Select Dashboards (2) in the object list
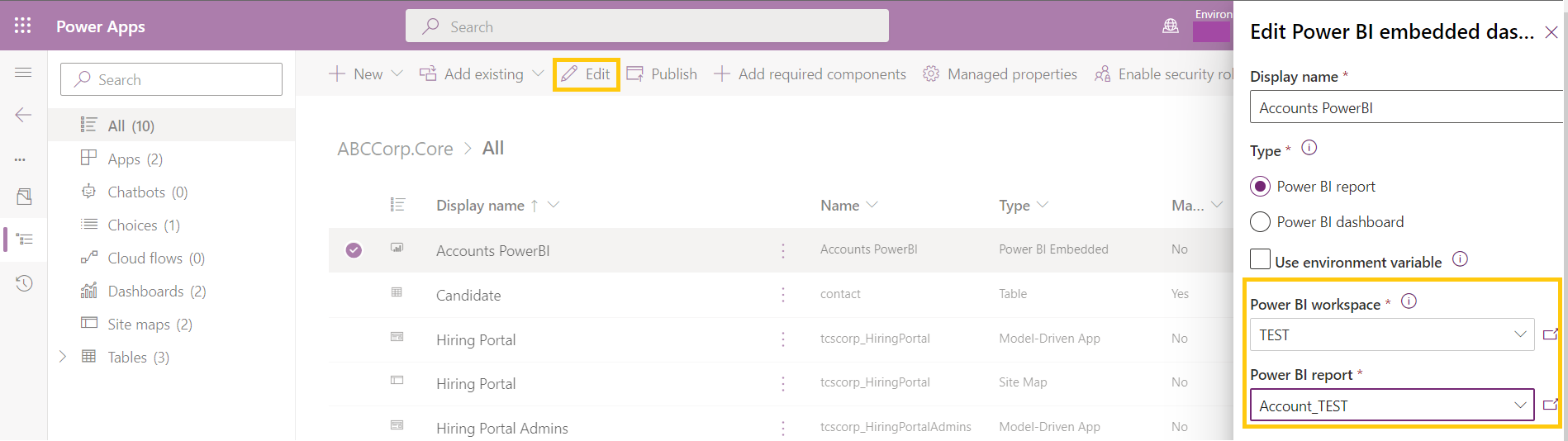The image size is (1568, 441). (156, 292)
